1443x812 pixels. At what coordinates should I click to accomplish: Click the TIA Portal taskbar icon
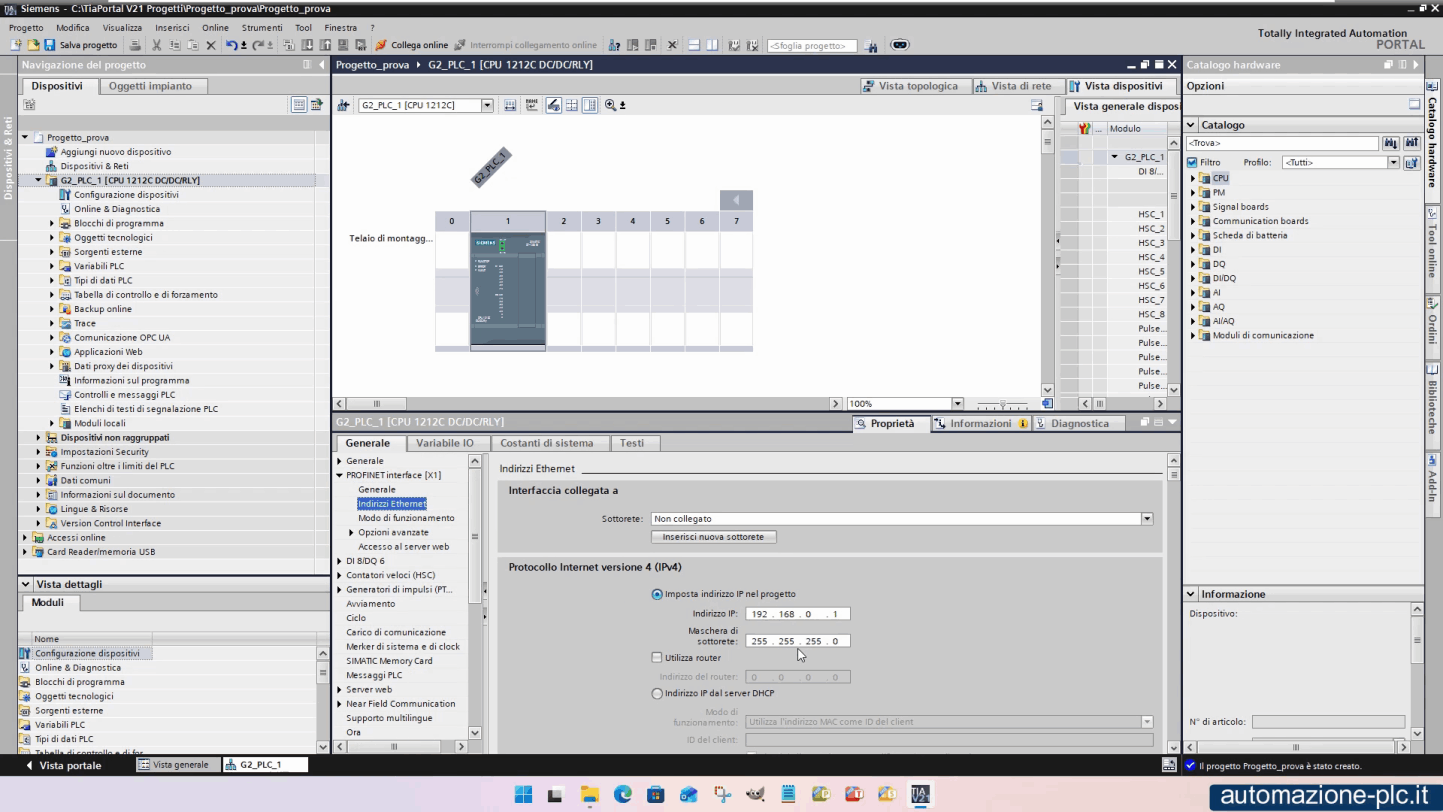coord(919,795)
